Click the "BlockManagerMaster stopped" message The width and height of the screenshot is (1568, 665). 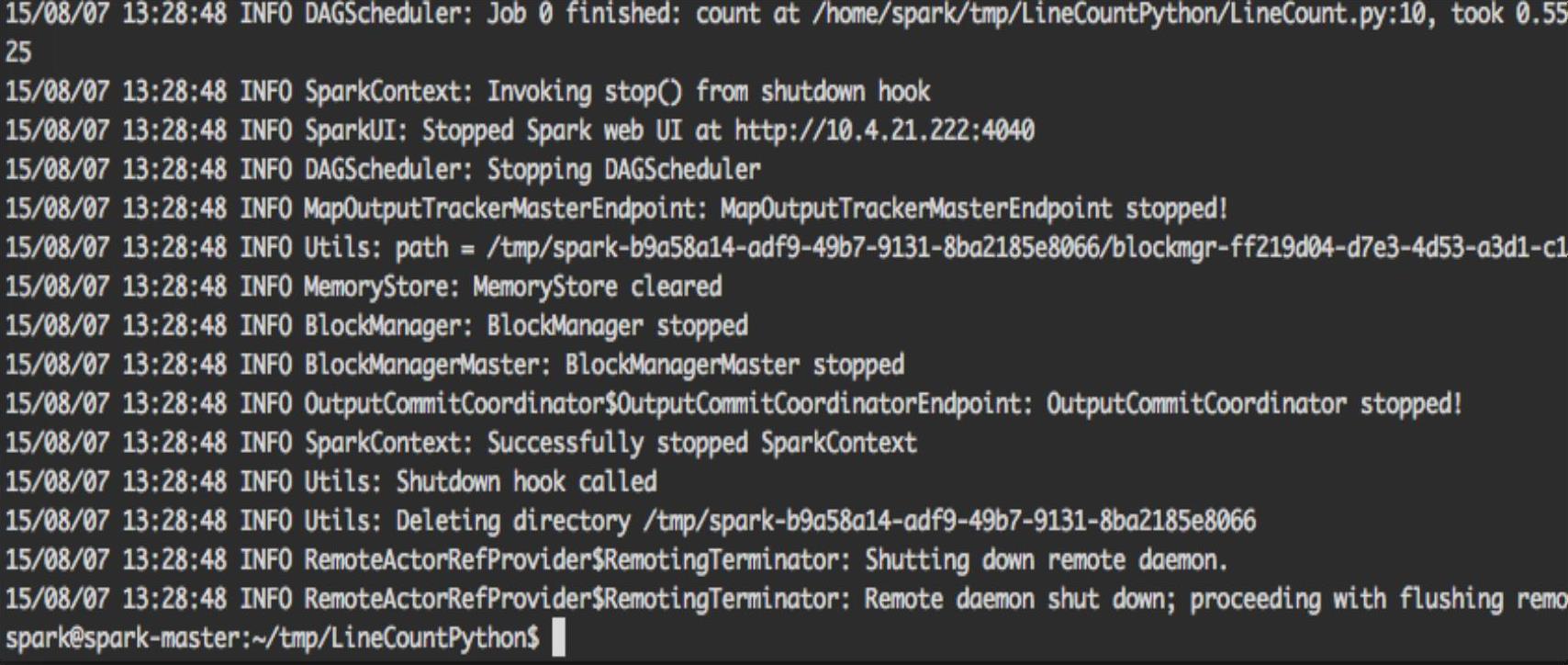(734, 365)
